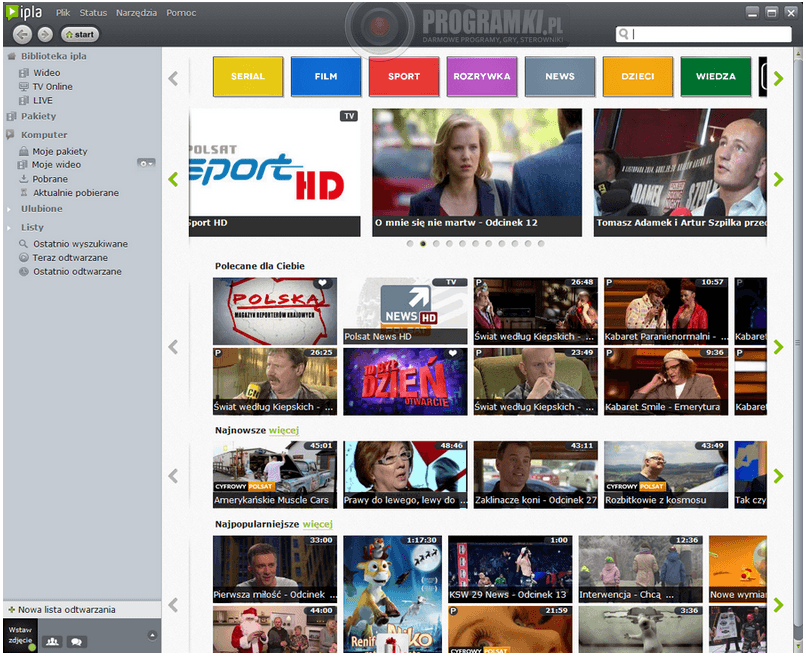Click the vertical scrollbar on the right

click(x=798, y=342)
